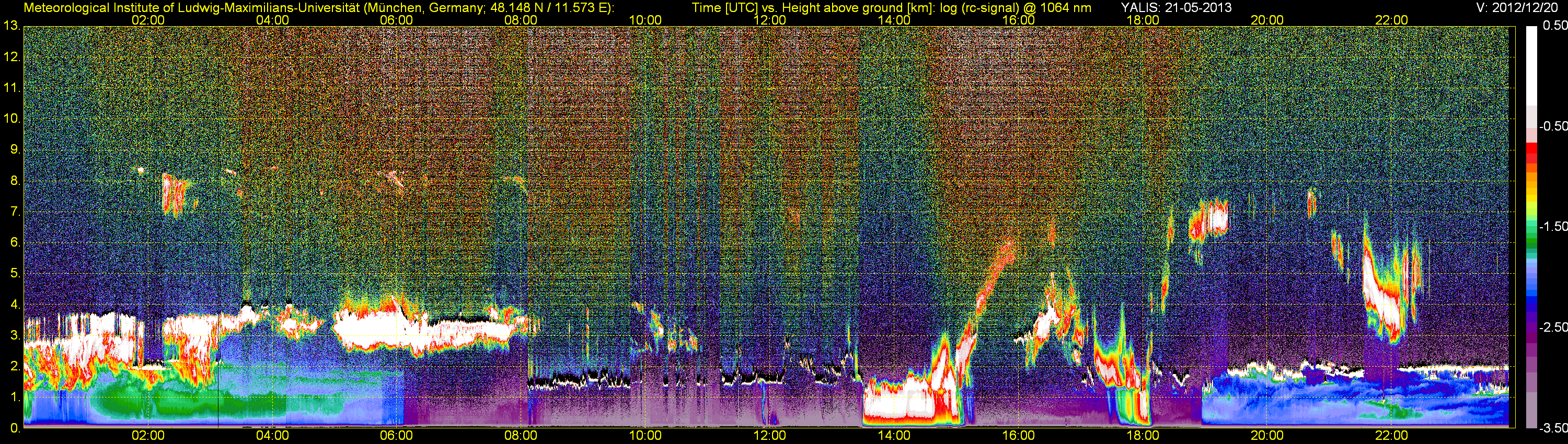Pick the green segment of the colorbar
Screen dimensions: 1568x444
pos(1531,240)
